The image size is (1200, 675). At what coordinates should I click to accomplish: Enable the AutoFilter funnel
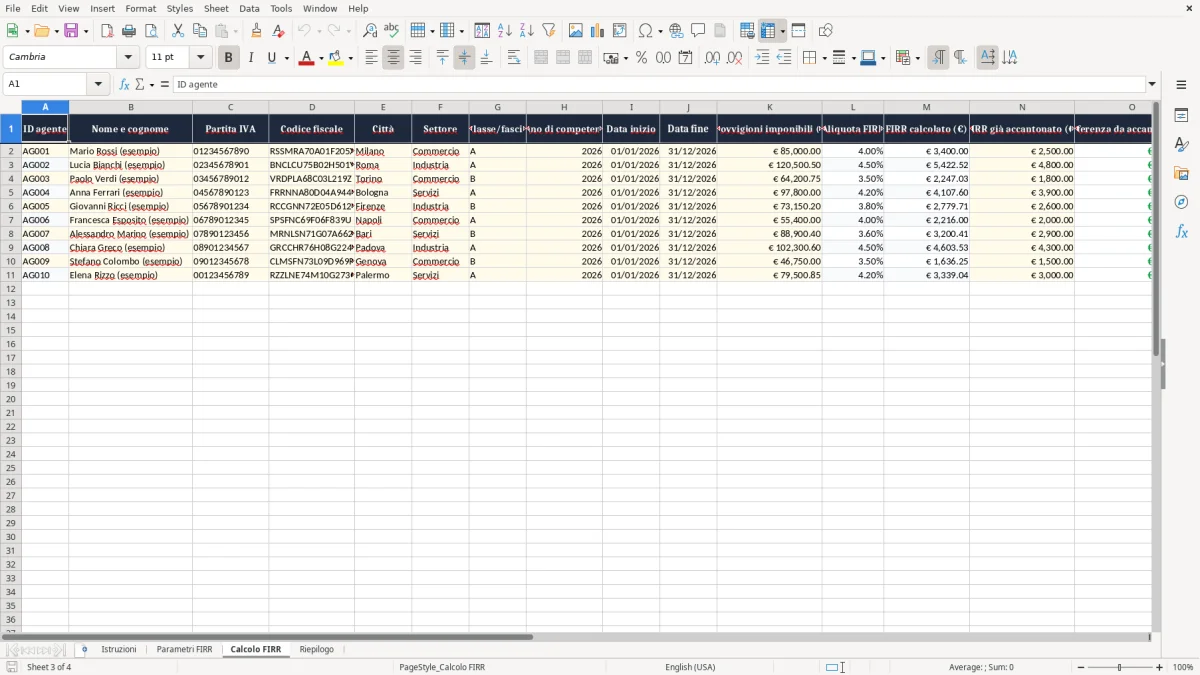[x=548, y=31]
